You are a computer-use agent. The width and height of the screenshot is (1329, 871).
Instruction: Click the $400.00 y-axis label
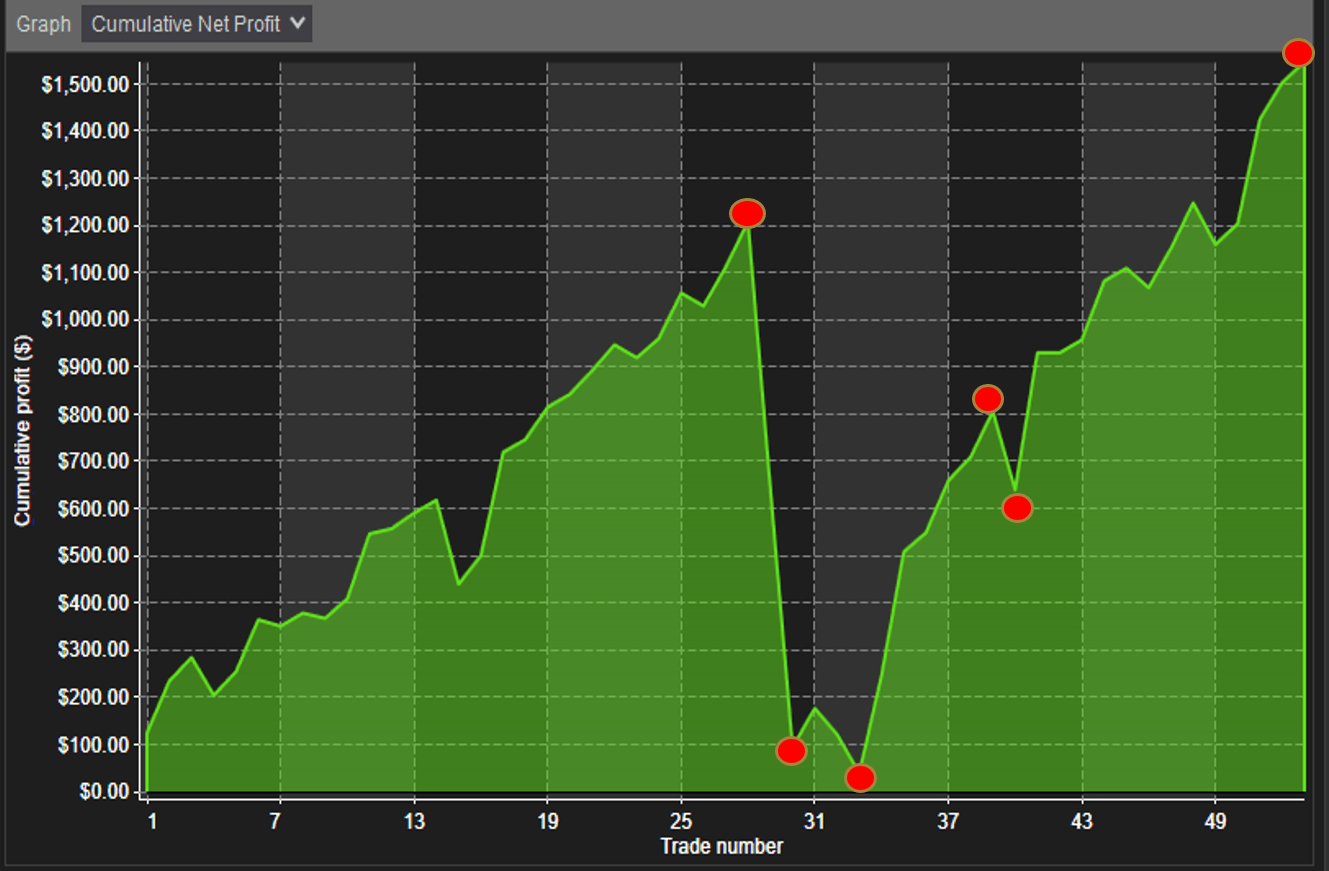pyautogui.click(x=93, y=604)
